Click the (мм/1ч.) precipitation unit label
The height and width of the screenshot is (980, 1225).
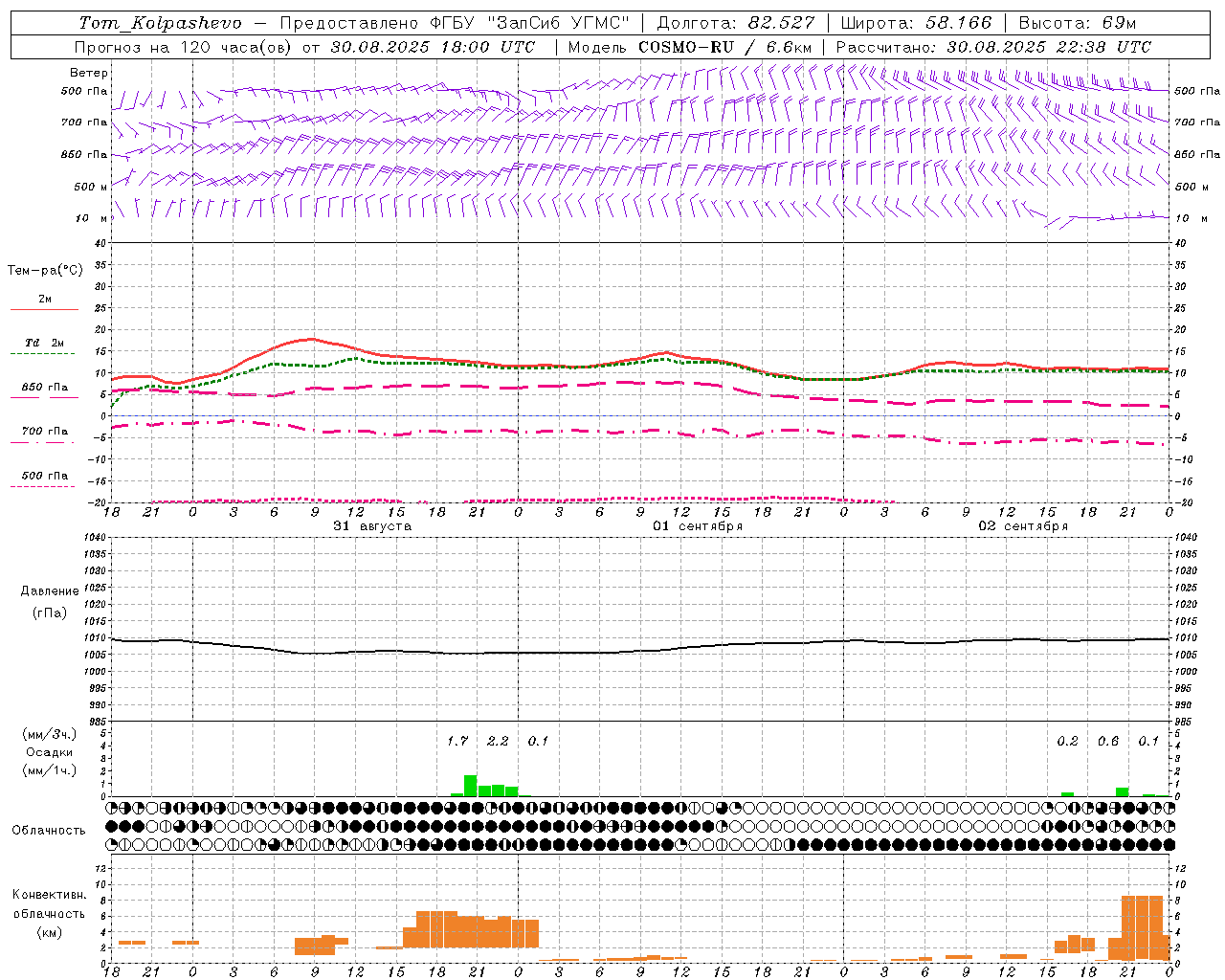(x=50, y=770)
